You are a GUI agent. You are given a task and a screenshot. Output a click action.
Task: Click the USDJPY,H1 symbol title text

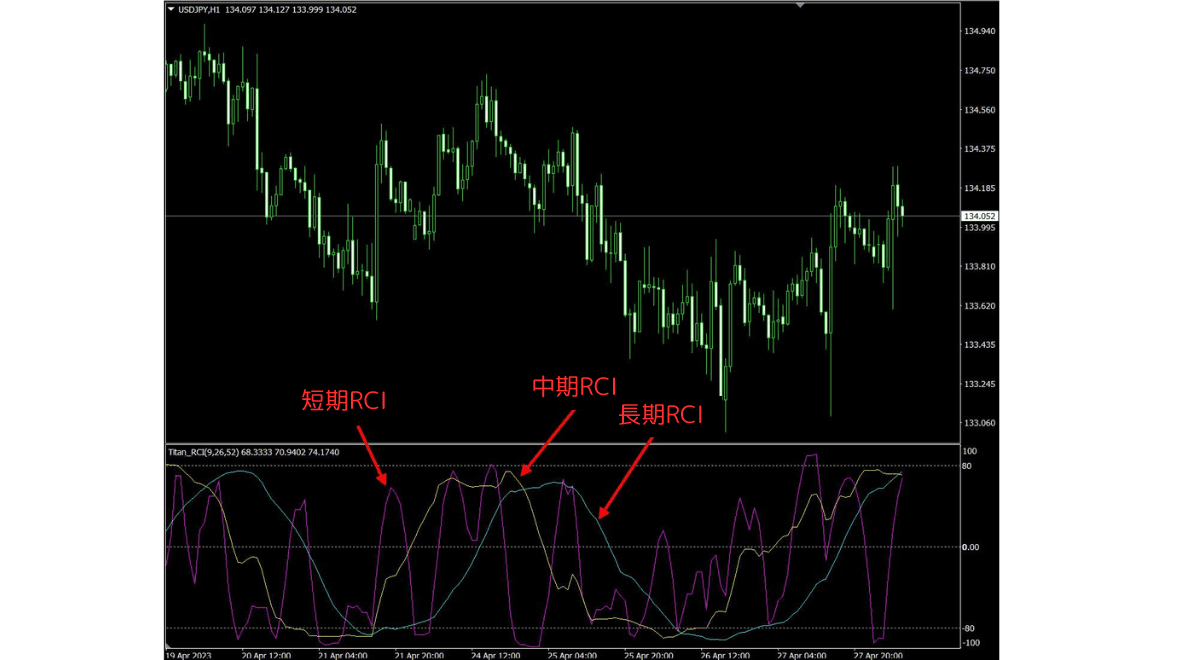tap(199, 10)
